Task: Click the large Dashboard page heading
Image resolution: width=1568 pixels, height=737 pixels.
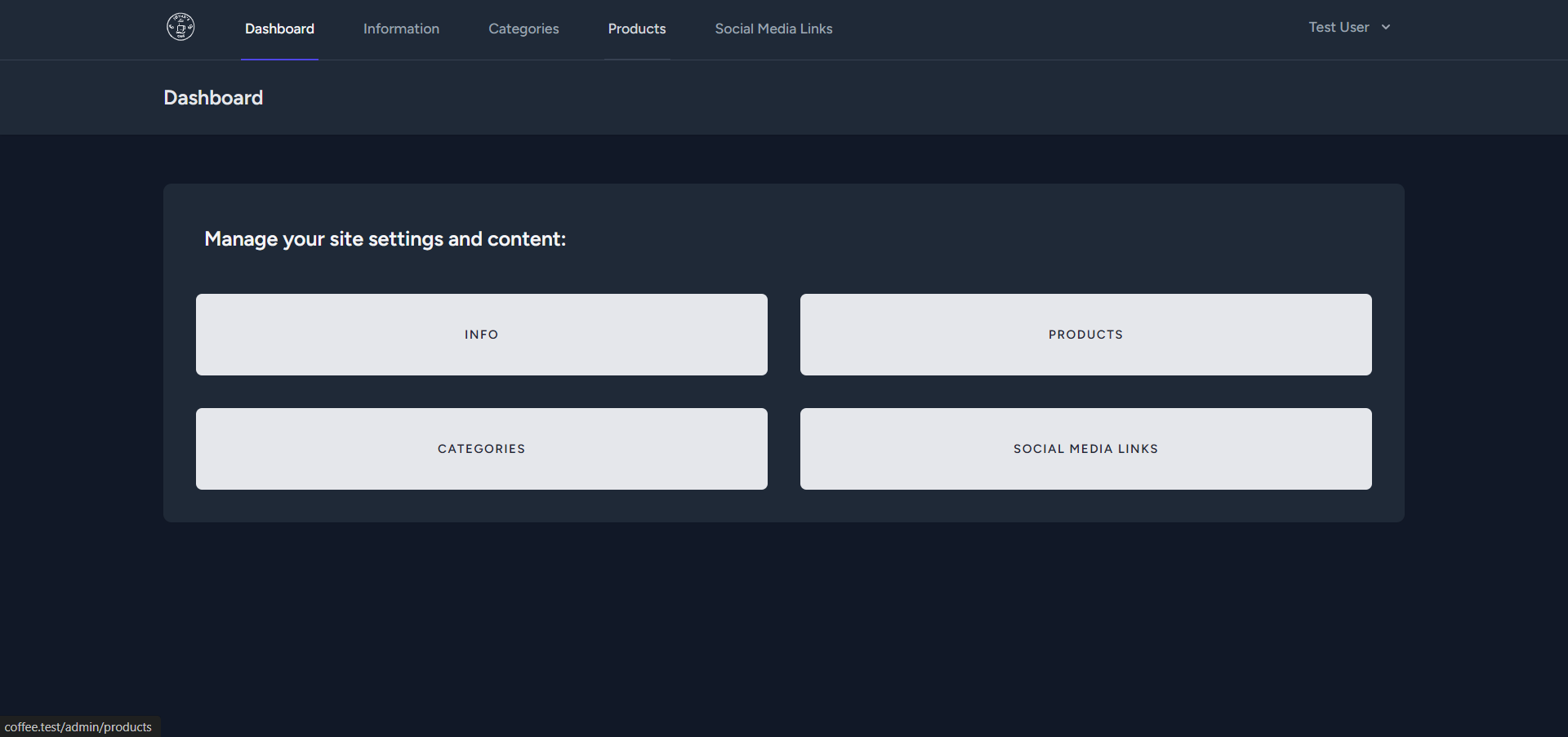Action: coord(213,98)
